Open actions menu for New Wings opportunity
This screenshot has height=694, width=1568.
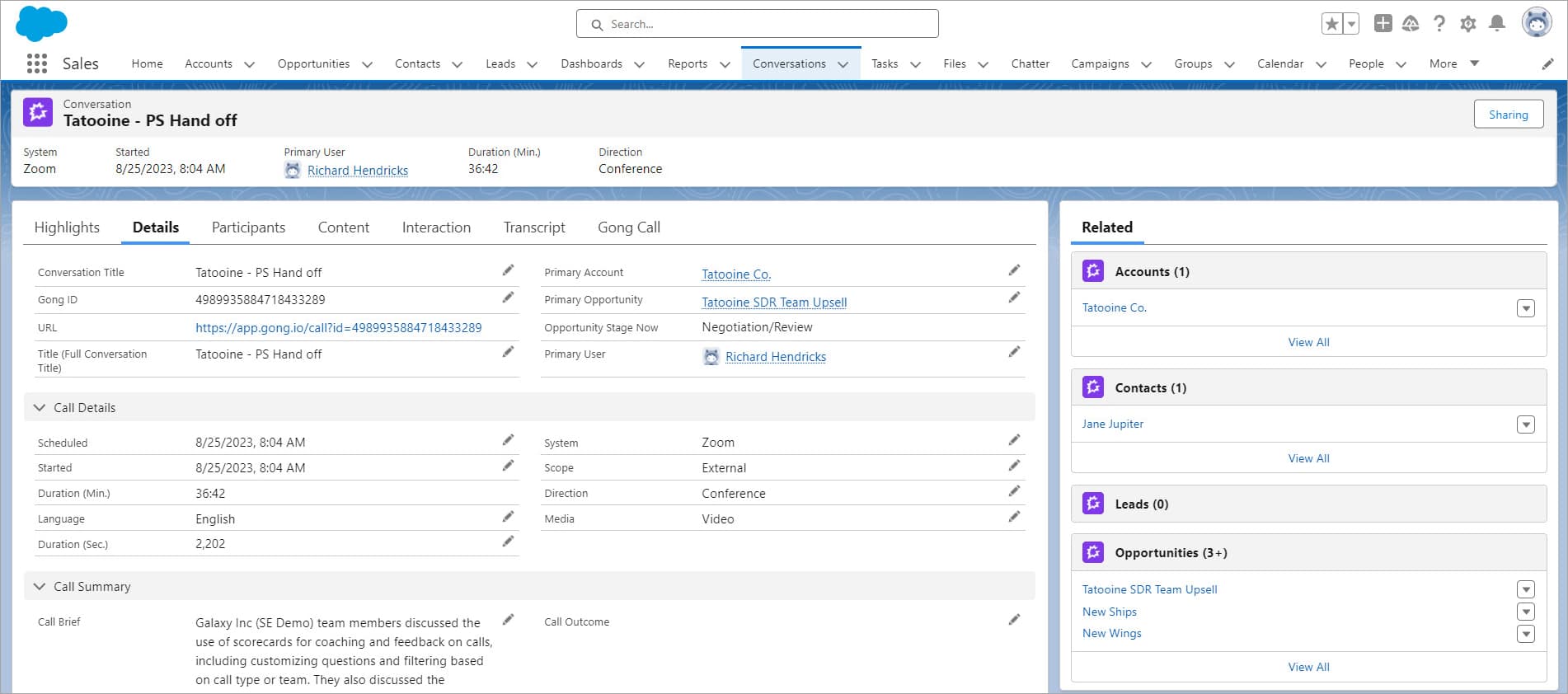click(x=1526, y=634)
